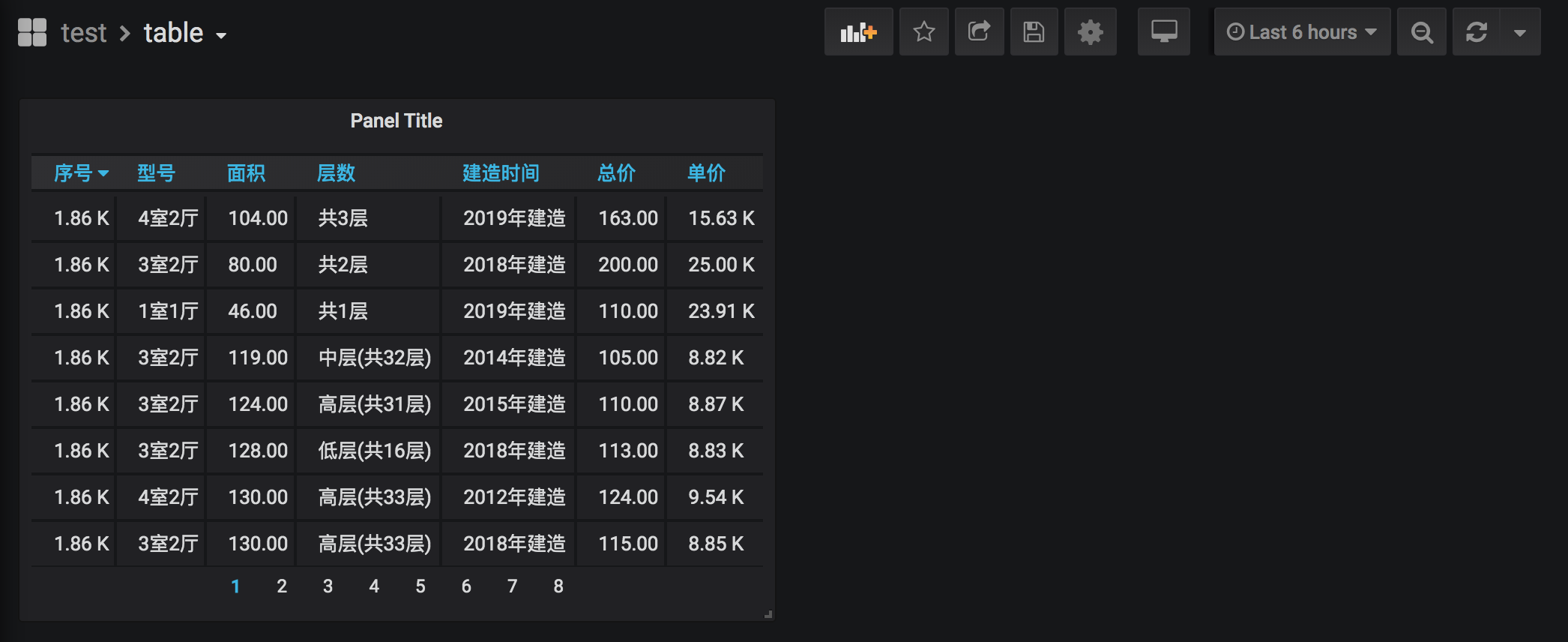Image resolution: width=1568 pixels, height=642 pixels.
Task: Select table page 1
Action: tap(235, 586)
